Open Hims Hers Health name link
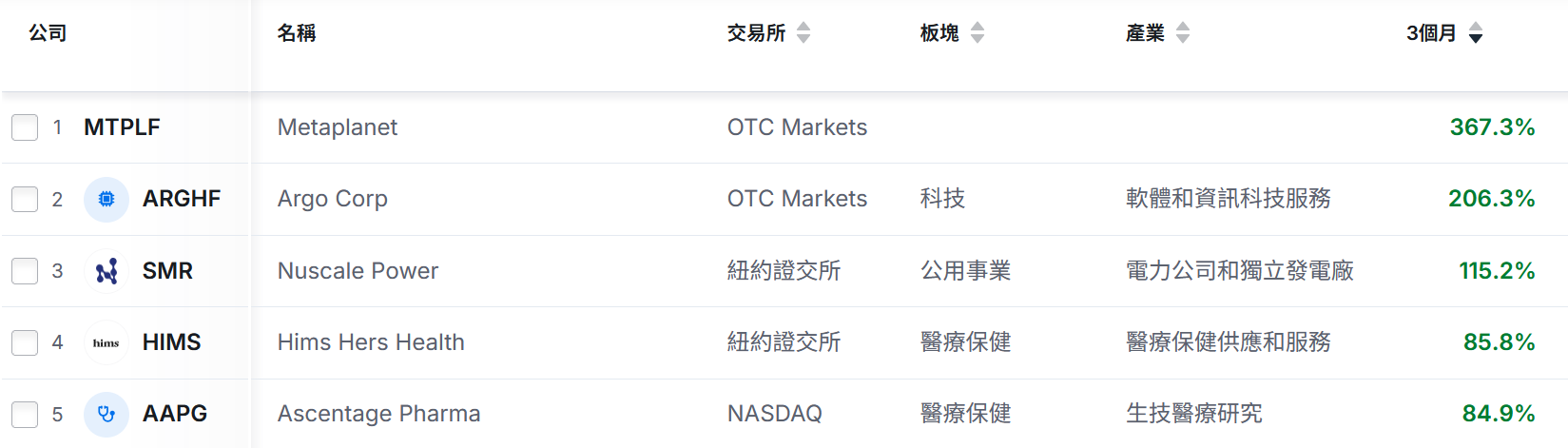Viewport: 1568px width, 448px height. click(371, 342)
